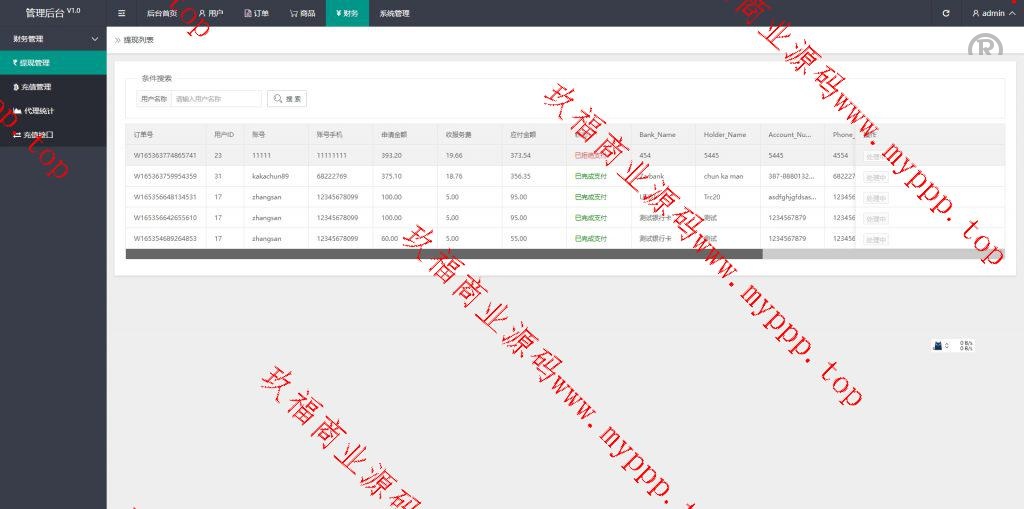The width and height of the screenshot is (1024, 509).
Task: Open 系统管理 (System Management)
Action: pyautogui.click(x=394, y=13)
